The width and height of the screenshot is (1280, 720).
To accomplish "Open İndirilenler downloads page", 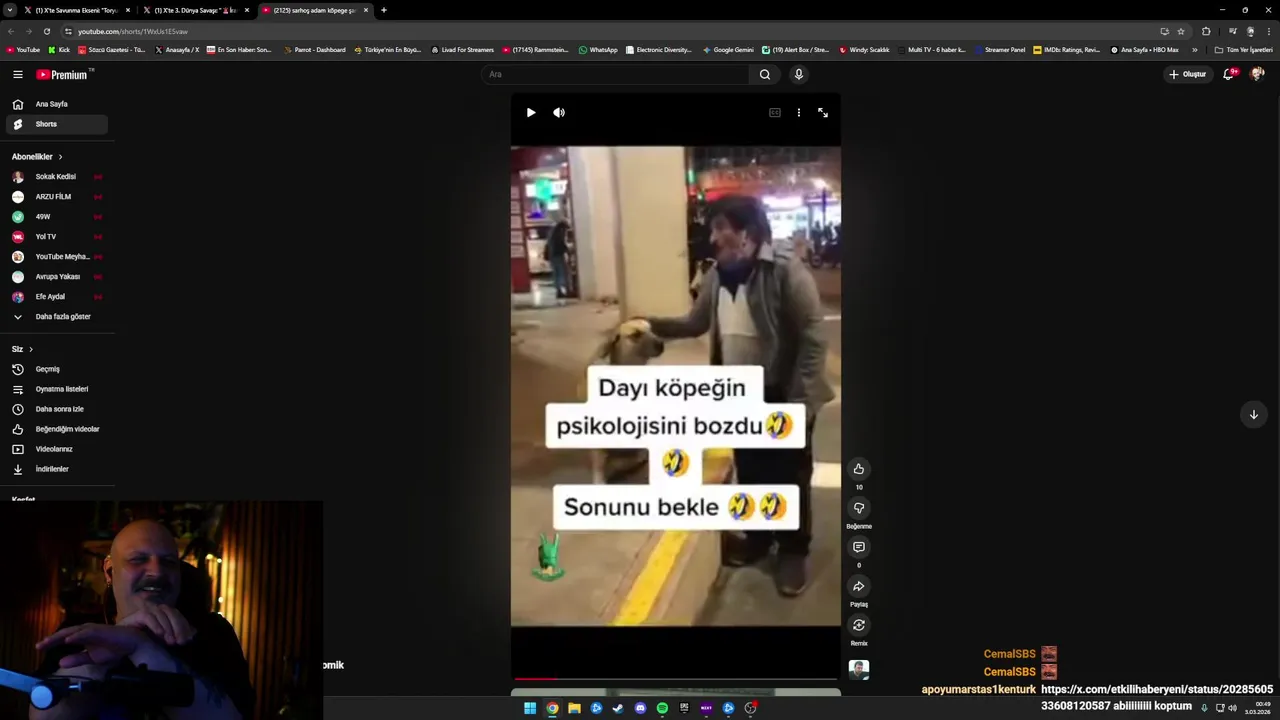I will pyautogui.click(x=57, y=469).
